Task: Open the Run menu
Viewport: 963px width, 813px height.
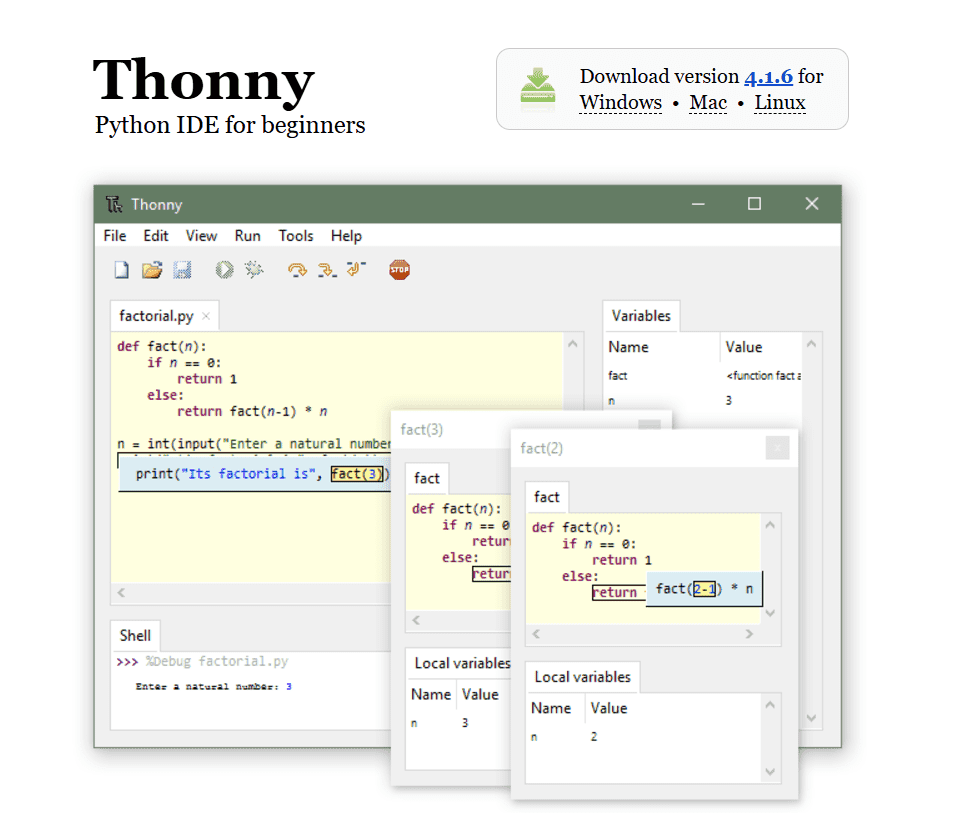Action: coord(248,236)
